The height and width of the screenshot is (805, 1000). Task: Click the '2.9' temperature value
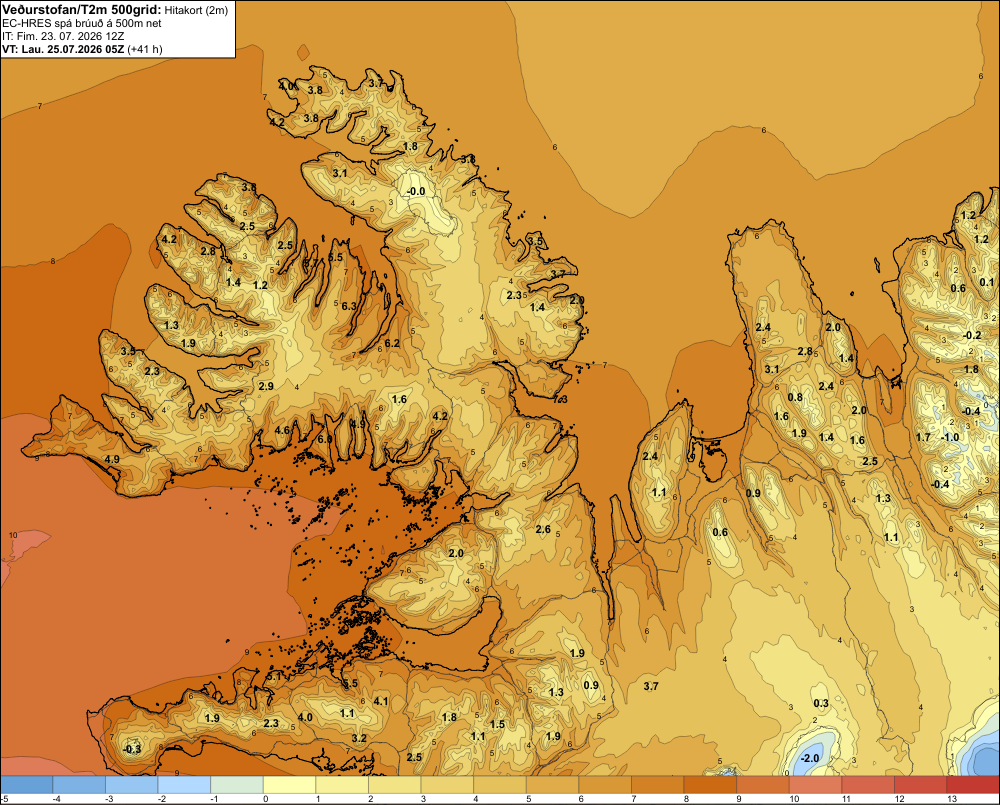(267, 386)
